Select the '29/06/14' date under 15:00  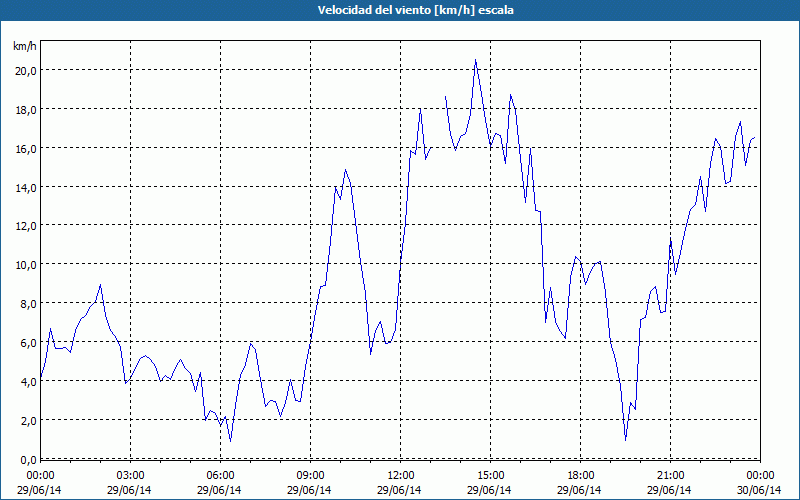click(490, 490)
